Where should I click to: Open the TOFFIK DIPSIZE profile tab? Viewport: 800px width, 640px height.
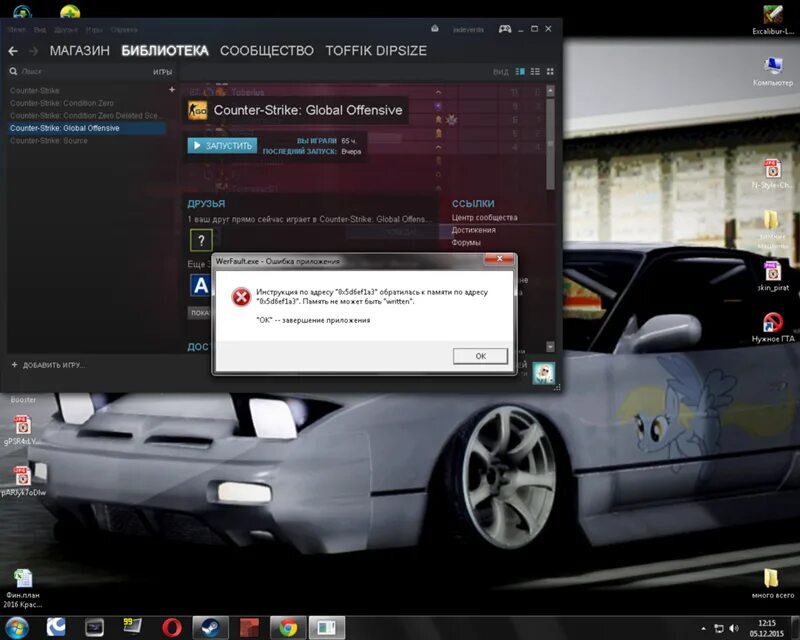coord(376,51)
